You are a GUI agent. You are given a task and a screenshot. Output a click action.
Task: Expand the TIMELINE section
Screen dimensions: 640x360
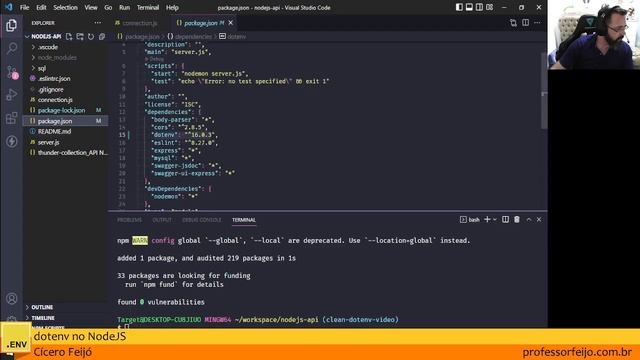(43, 318)
